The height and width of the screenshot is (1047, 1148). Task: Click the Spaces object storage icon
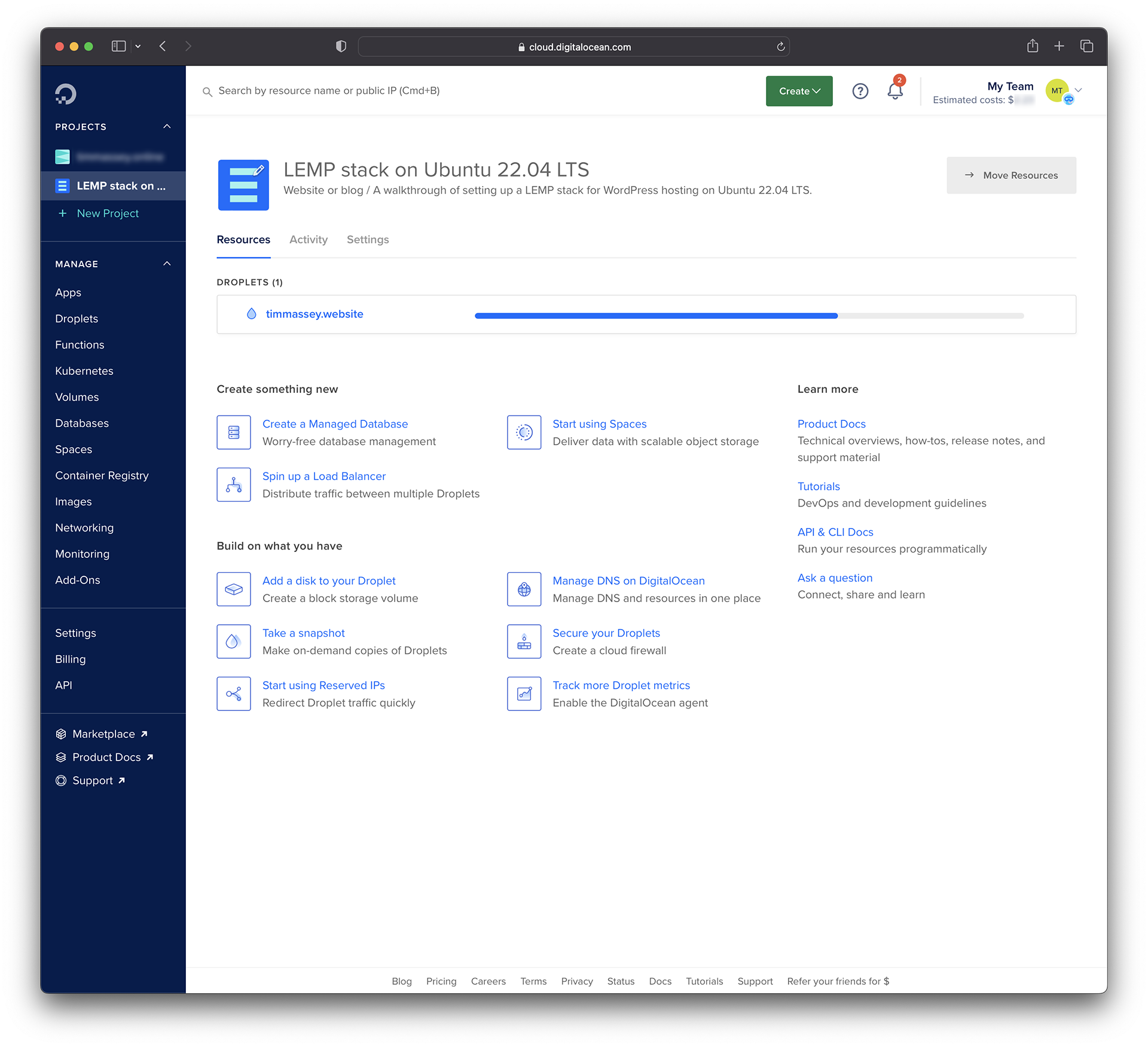pyautogui.click(x=524, y=432)
